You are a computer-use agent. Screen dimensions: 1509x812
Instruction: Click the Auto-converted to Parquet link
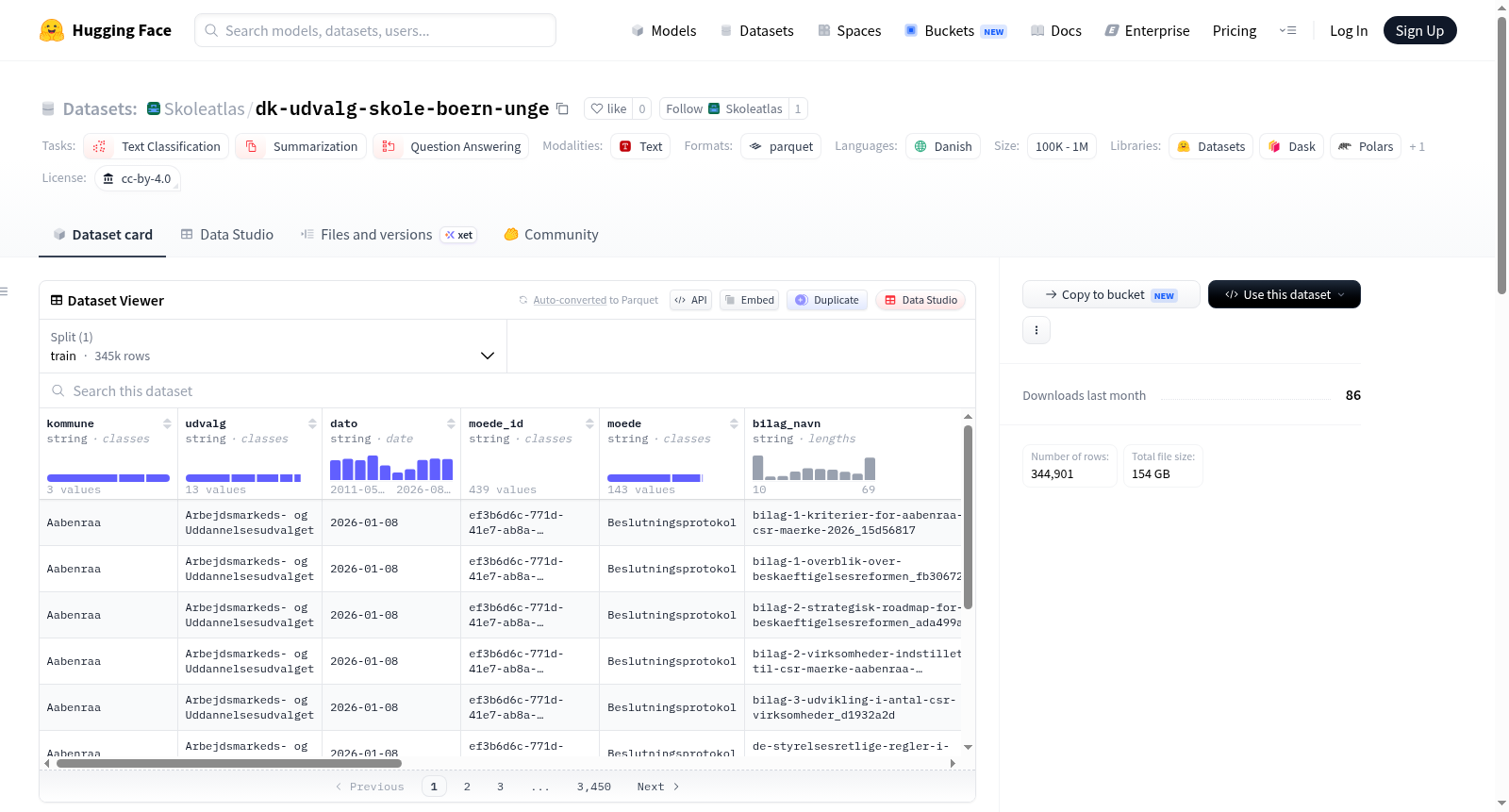(596, 300)
